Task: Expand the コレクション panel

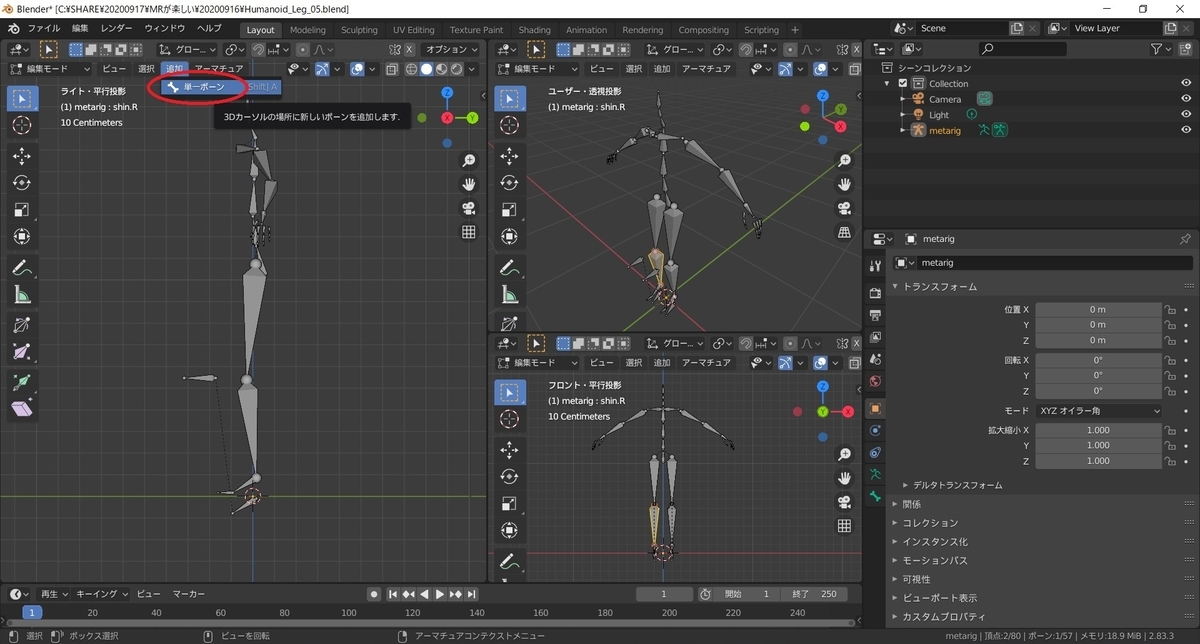Action: coord(930,522)
